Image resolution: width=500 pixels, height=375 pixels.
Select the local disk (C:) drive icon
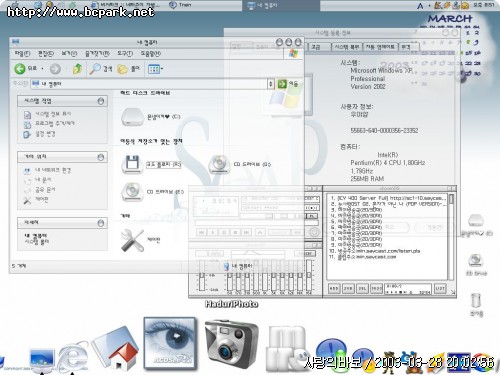coord(133,117)
